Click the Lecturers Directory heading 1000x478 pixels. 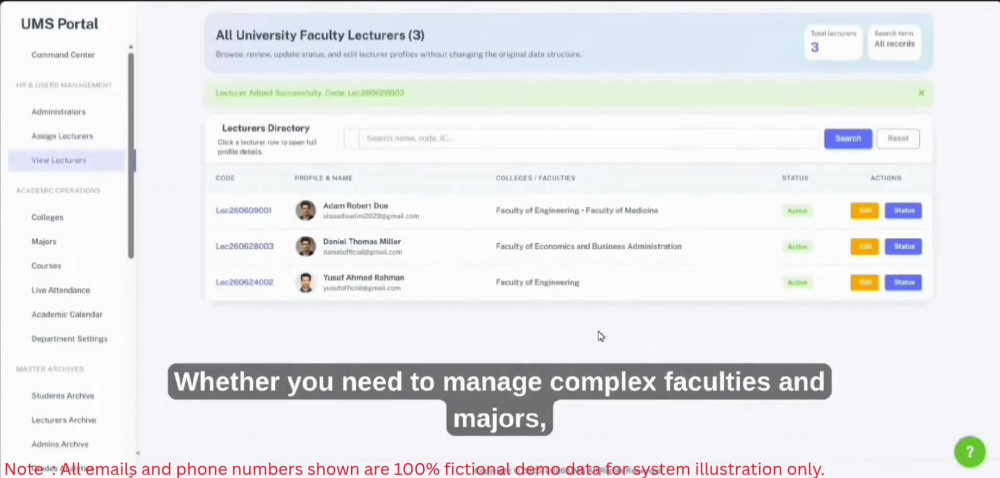(x=265, y=128)
